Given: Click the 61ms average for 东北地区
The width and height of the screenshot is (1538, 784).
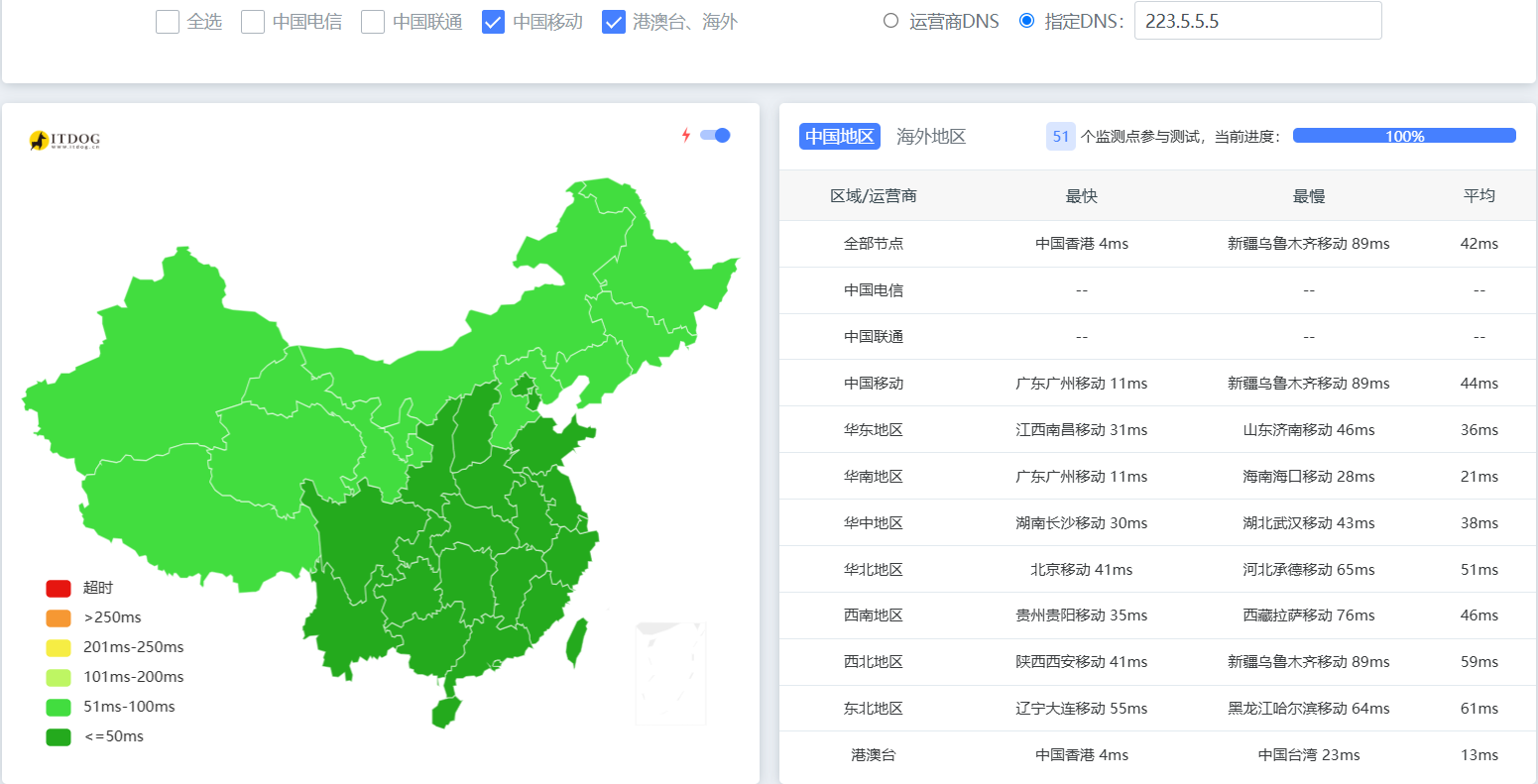Looking at the screenshot, I should (x=1479, y=709).
